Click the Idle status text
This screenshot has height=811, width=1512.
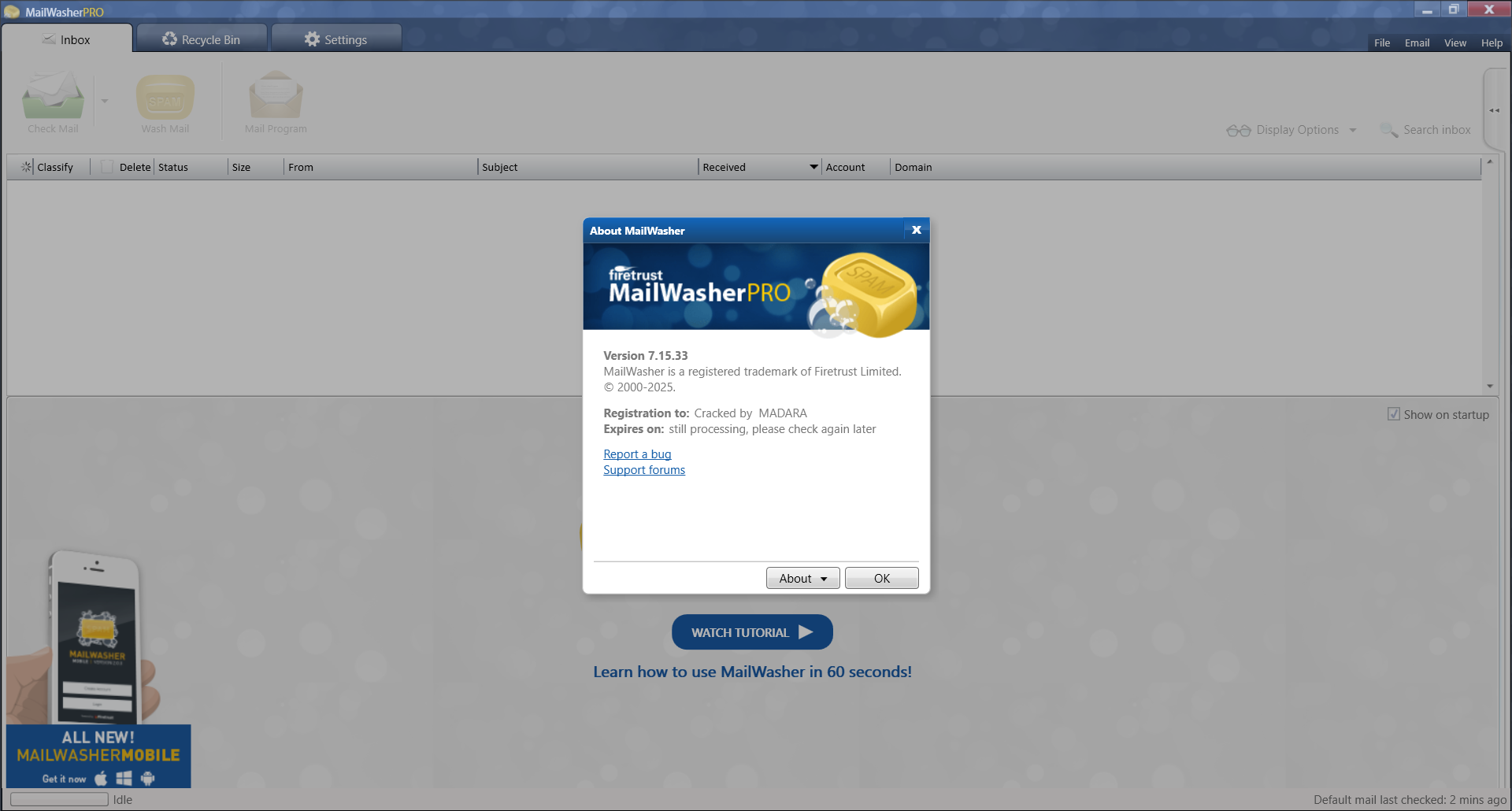coord(123,799)
